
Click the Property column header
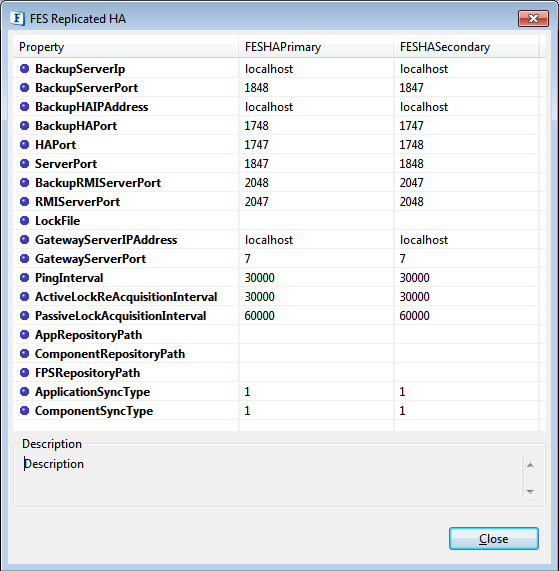coord(126,47)
